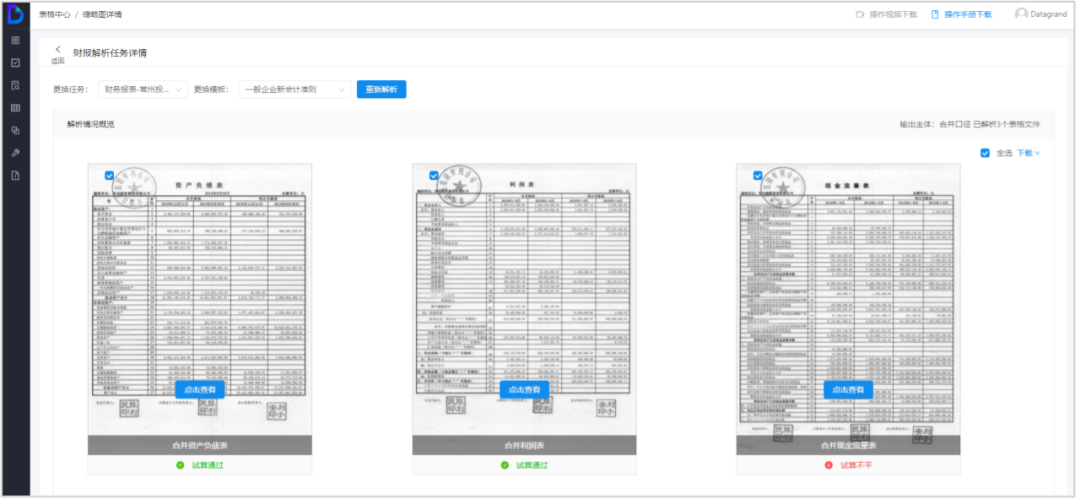
Task: Open the file icon at sidebar bottom
Action: click(x=15, y=175)
